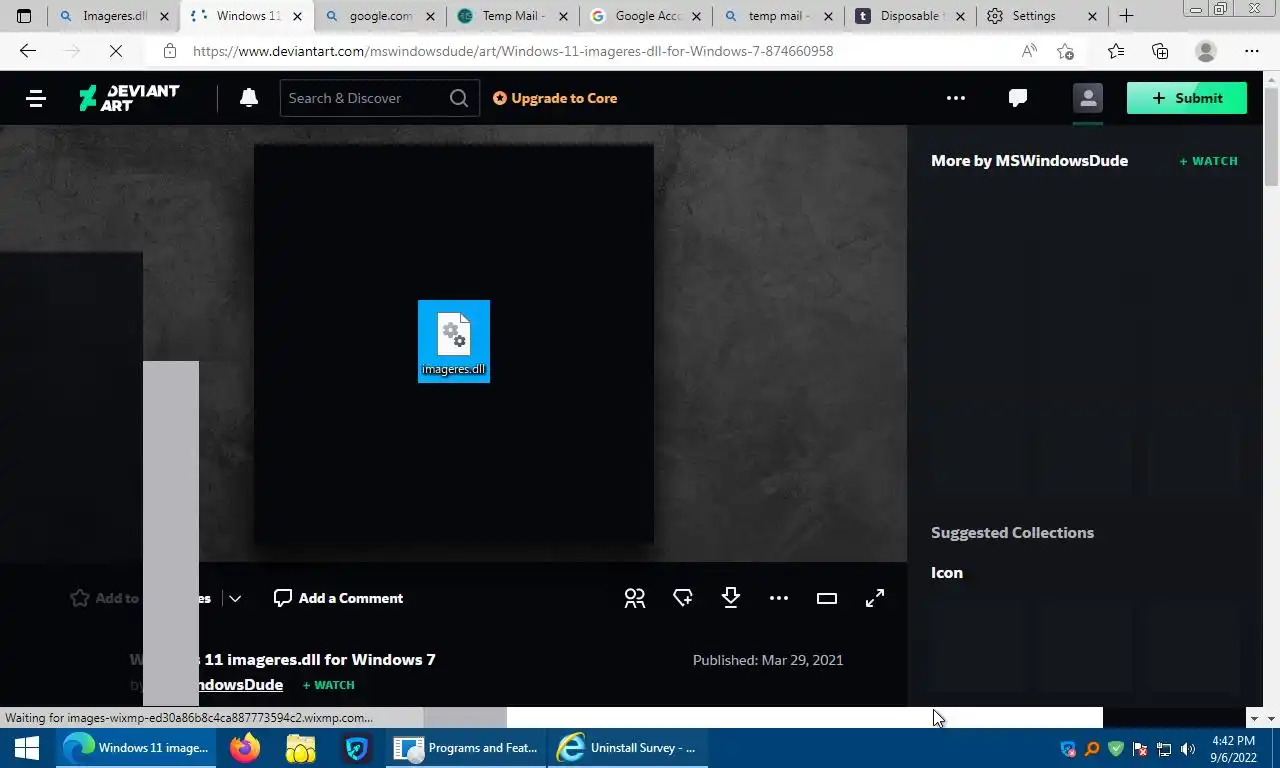The height and width of the screenshot is (768, 1280).
Task: Open Edge Settings and more menu
Action: pyautogui.click(x=1252, y=51)
